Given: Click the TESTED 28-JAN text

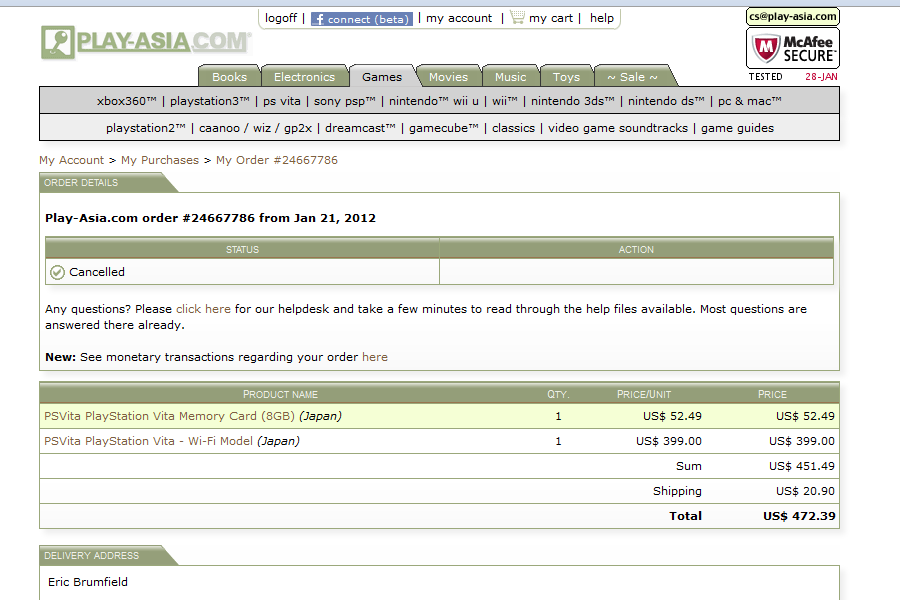Looking at the screenshot, I should [x=793, y=76].
